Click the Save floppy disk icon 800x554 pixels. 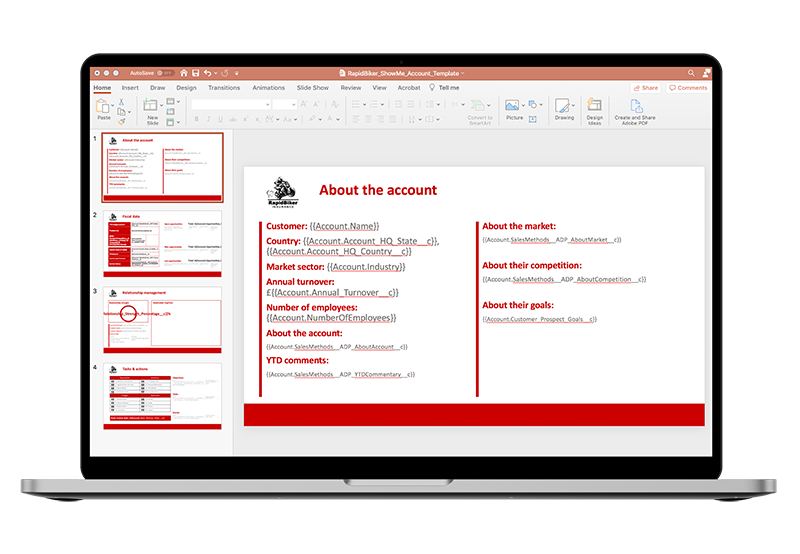[195, 73]
